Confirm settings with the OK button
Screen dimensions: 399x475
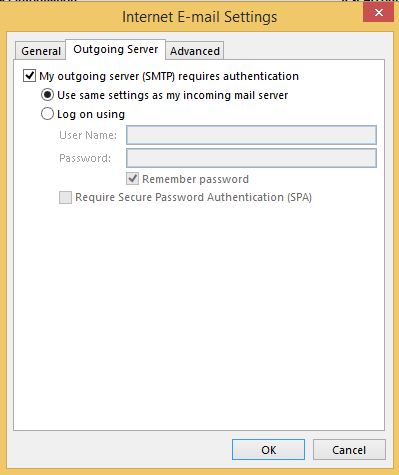point(268,450)
